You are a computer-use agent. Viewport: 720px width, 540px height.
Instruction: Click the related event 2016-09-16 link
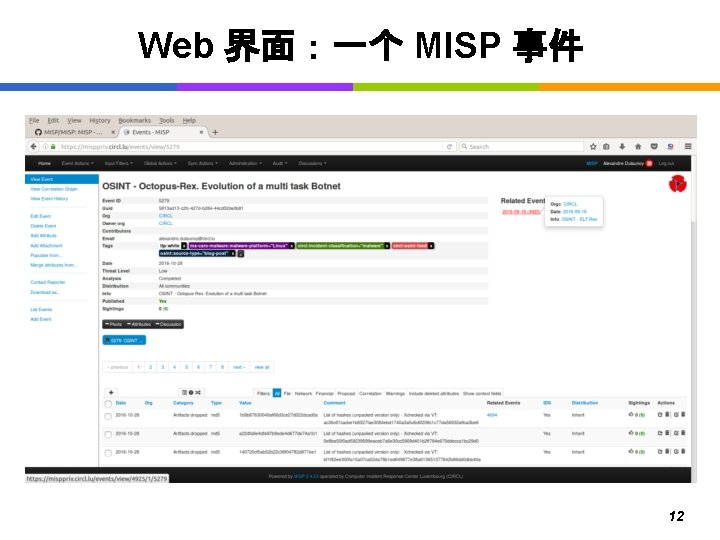click(521, 212)
